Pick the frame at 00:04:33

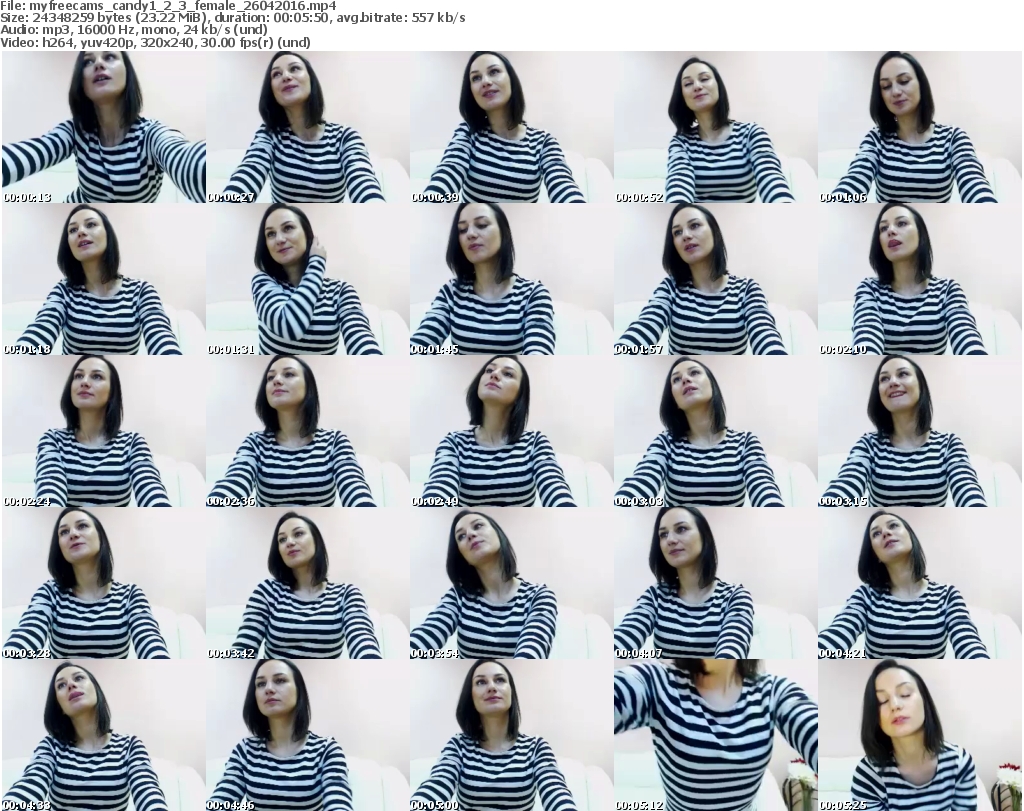pos(104,735)
